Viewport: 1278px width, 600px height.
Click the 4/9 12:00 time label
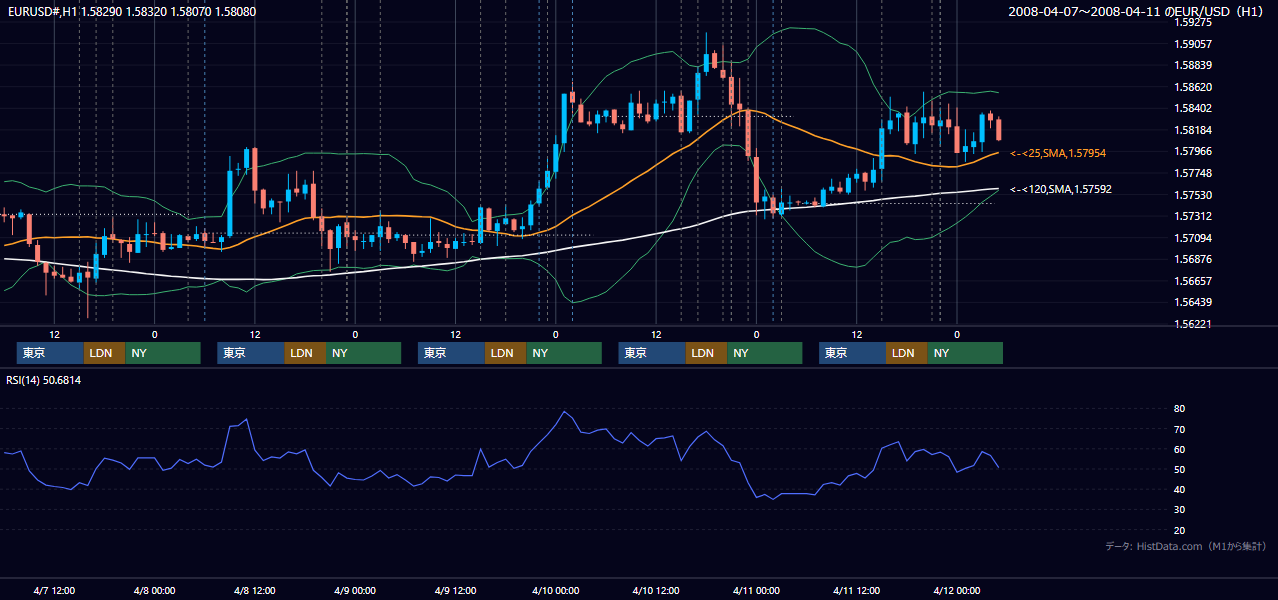point(455,590)
